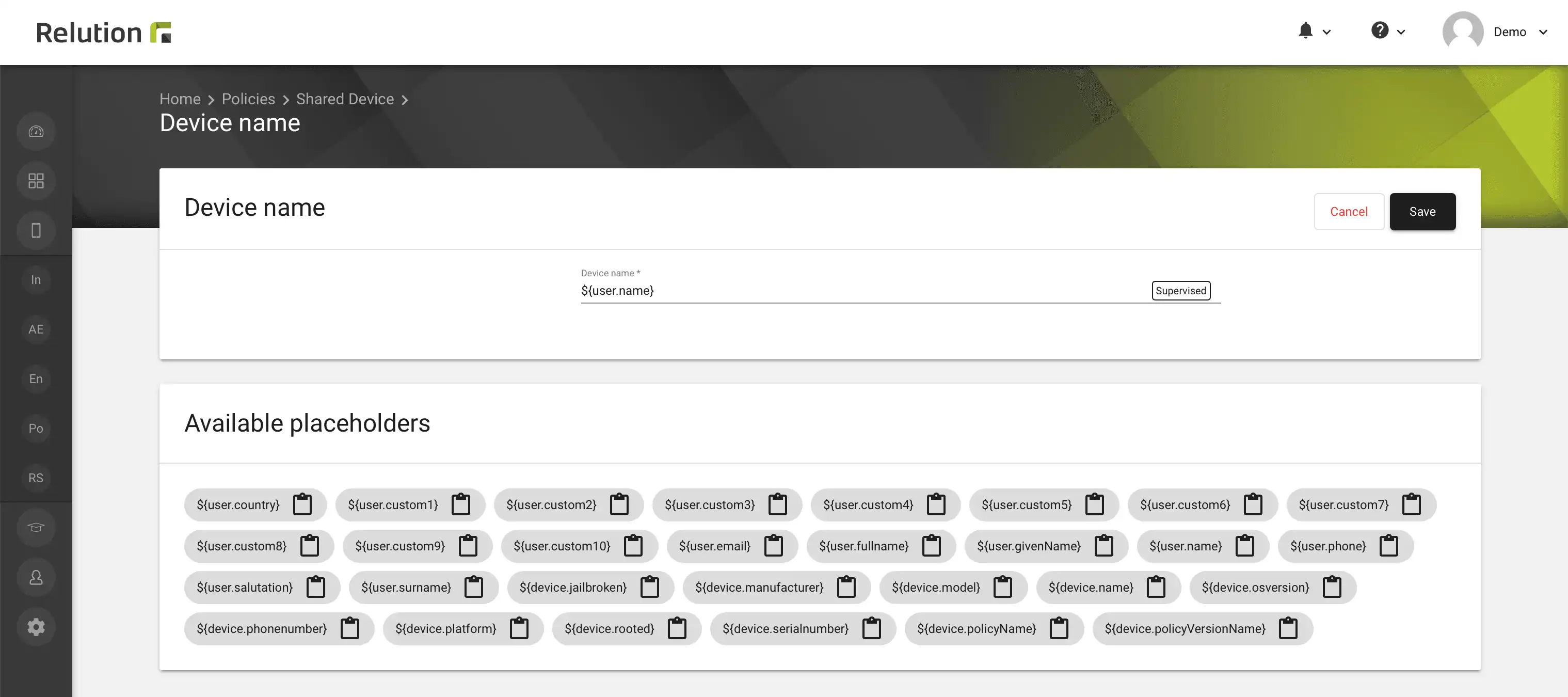Copy ${user.givenName} placeholder to clipboard

pos(1103,546)
